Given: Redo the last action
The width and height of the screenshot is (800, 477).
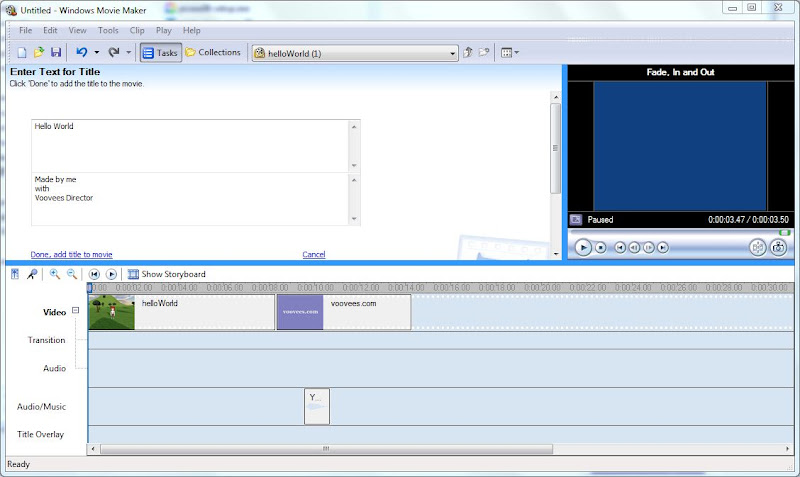Looking at the screenshot, I should coord(114,52).
